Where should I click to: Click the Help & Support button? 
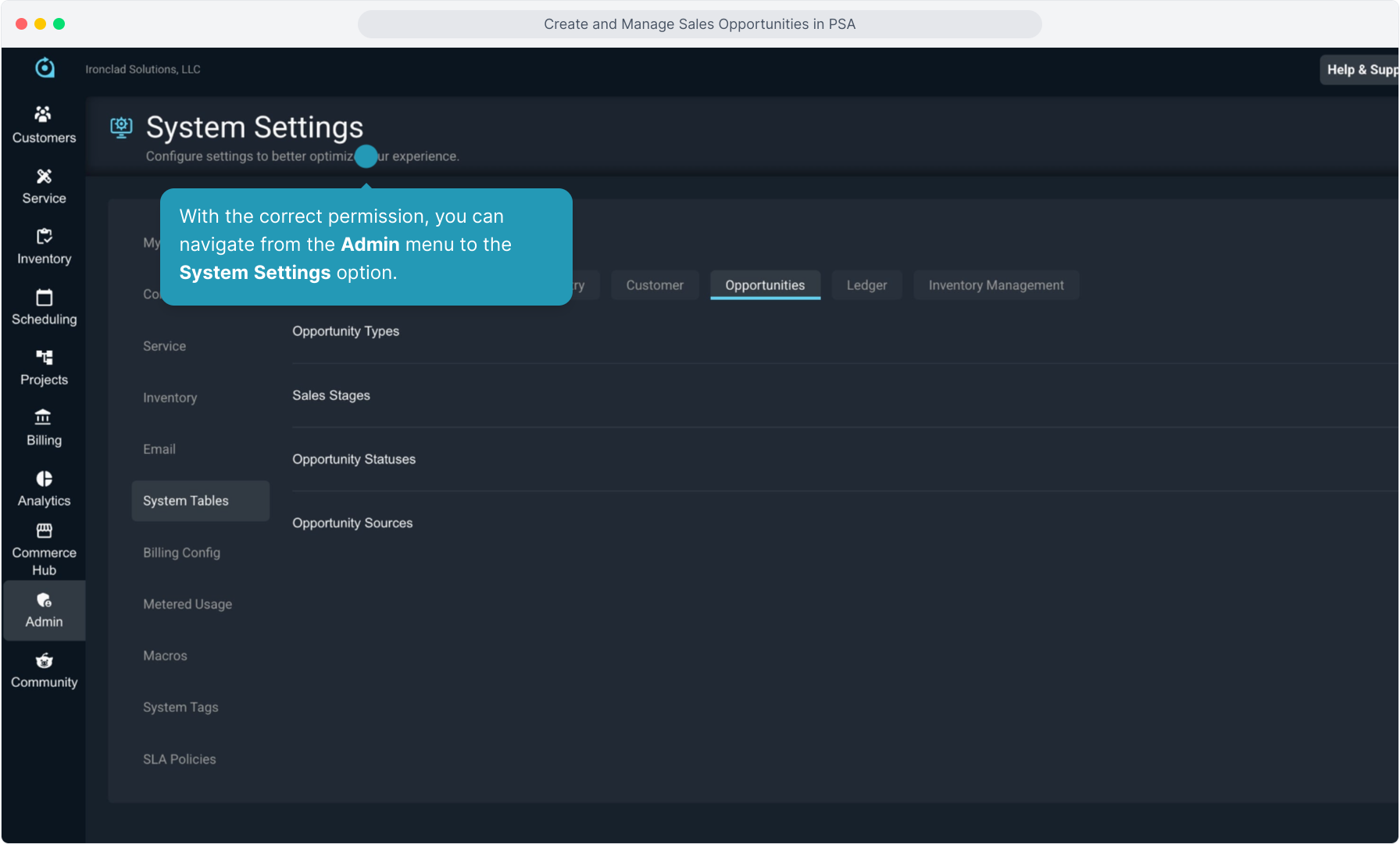click(1359, 70)
